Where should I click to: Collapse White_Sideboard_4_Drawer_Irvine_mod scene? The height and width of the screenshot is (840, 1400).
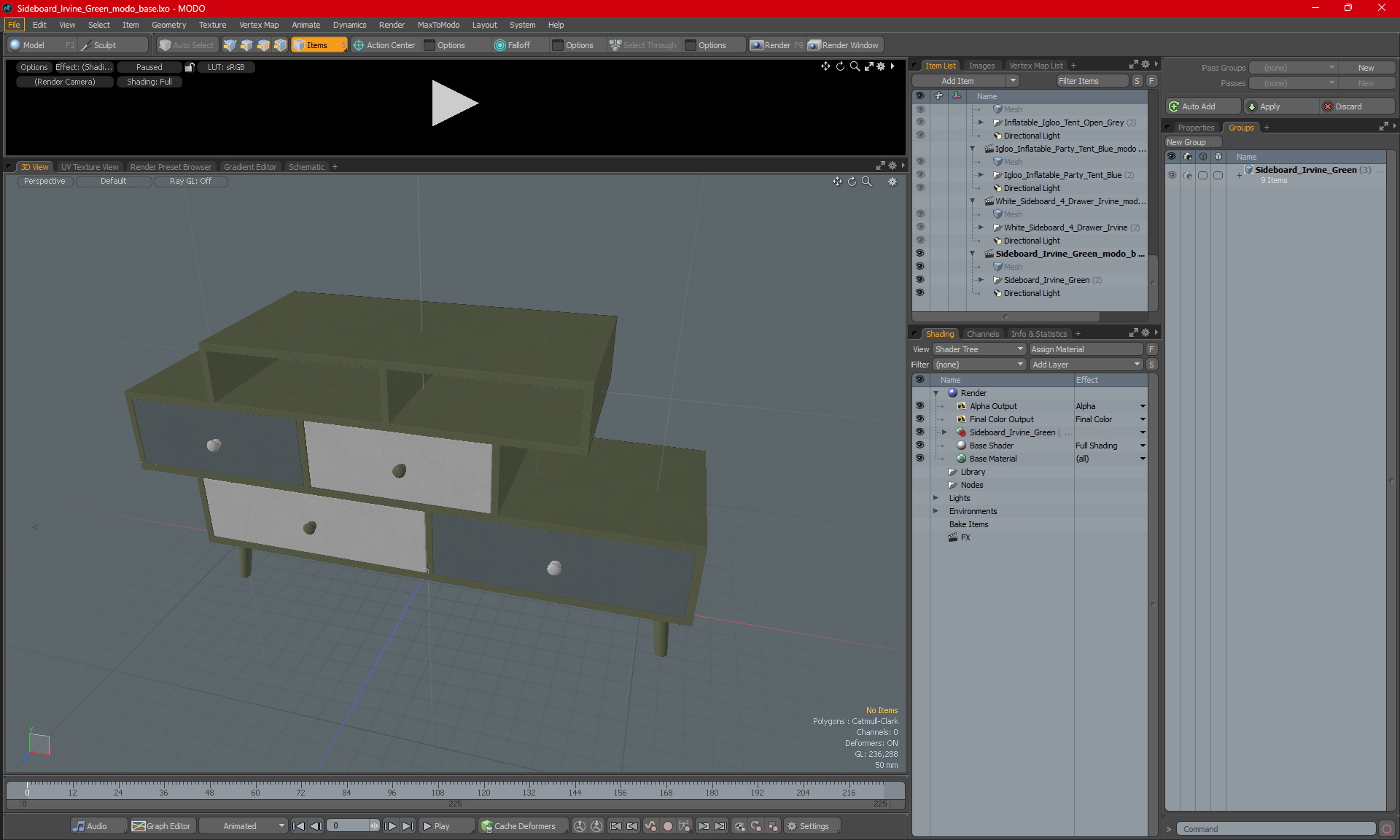click(x=973, y=201)
